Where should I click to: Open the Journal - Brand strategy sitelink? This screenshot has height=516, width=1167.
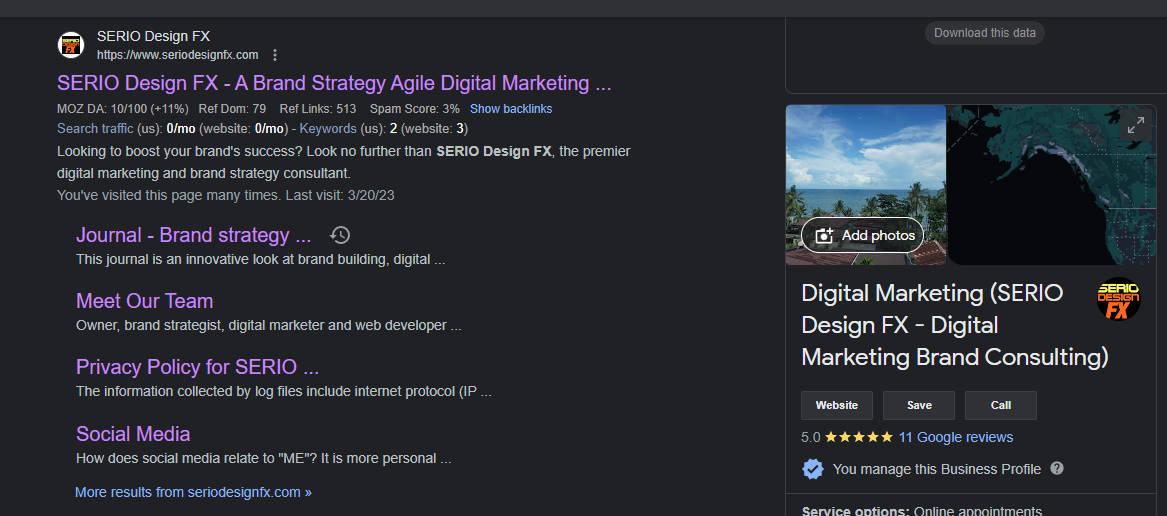click(194, 235)
